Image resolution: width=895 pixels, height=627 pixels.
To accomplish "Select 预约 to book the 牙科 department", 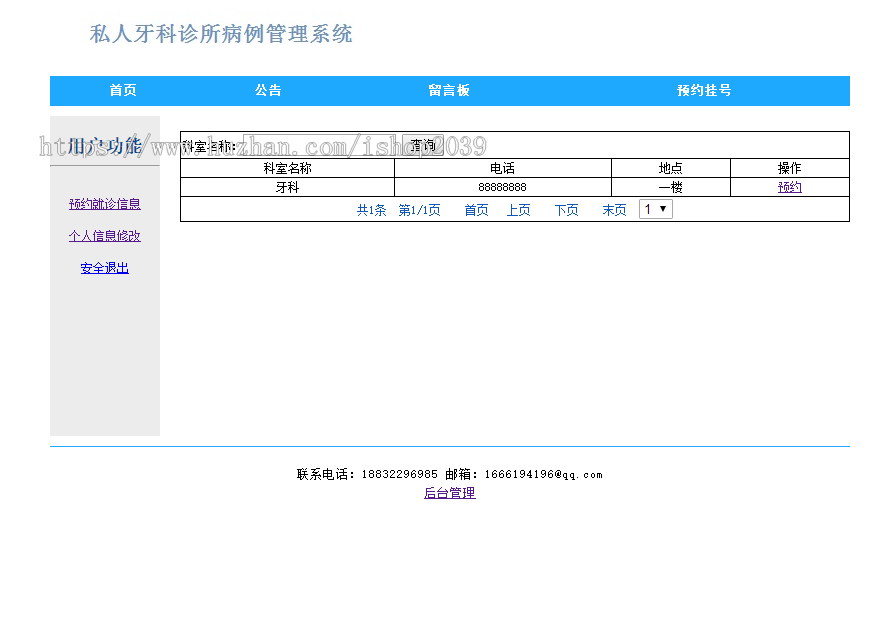I will pyautogui.click(x=789, y=187).
